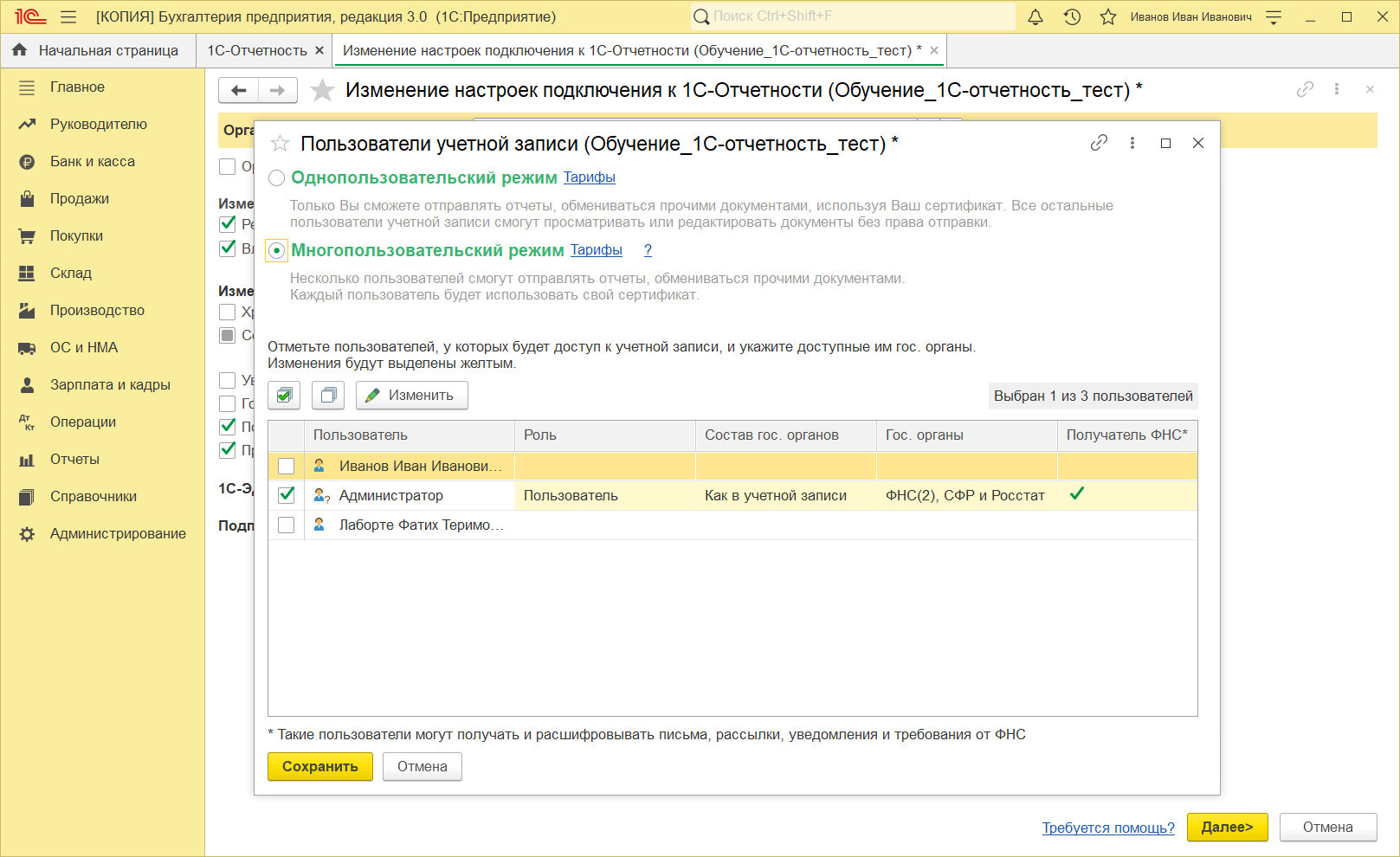The height and width of the screenshot is (857, 1400).
Task: Check Лаборте Фатих user checkbox
Action: pyautogui.click(x=286, y=525)
